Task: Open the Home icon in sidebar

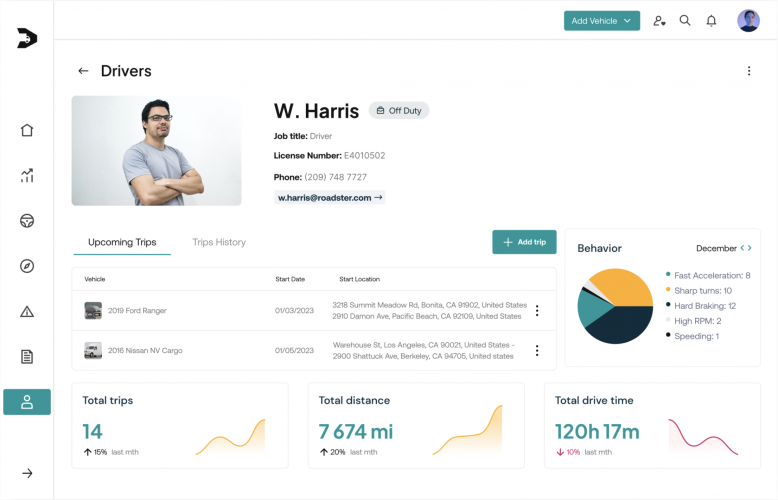Action: click(27, 130)
